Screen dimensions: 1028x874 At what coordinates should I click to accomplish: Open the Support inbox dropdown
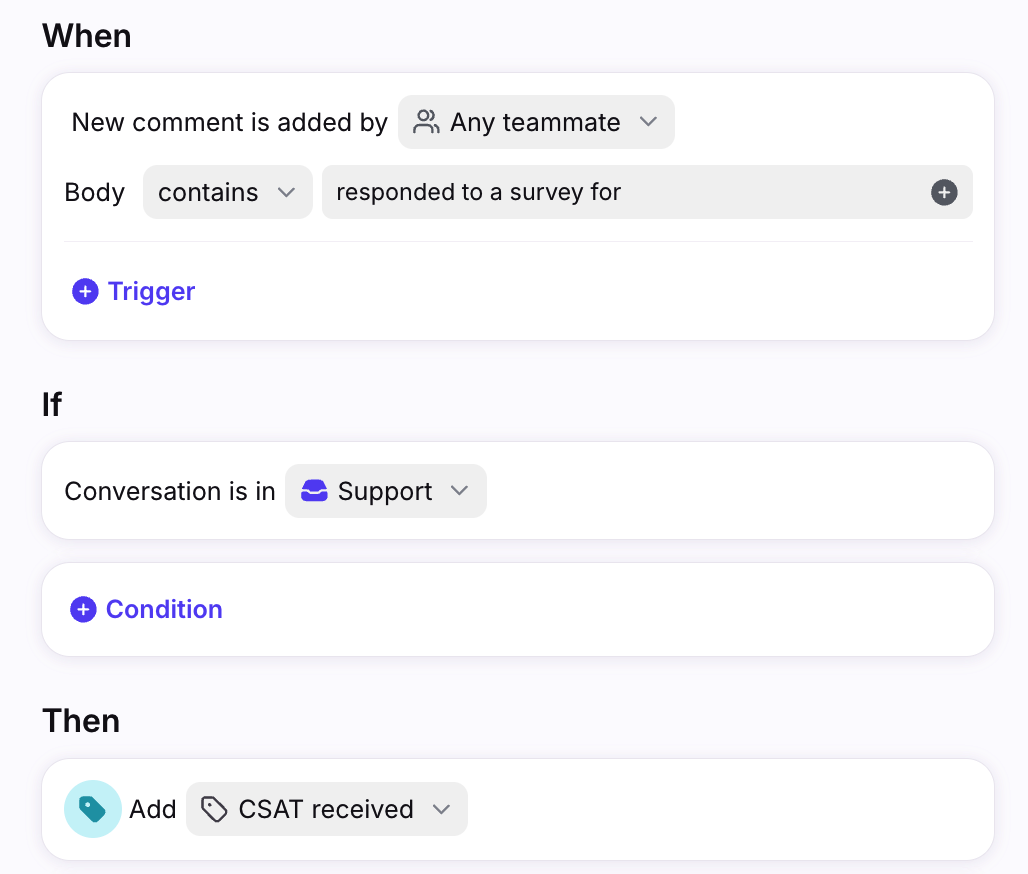[x=386, y=491]
